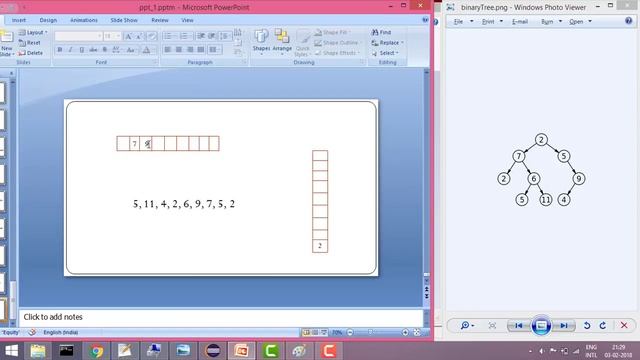Open Print menu in Photo Viewer
This screenshot has height=360, width=640.
click(x=492, y=22)
